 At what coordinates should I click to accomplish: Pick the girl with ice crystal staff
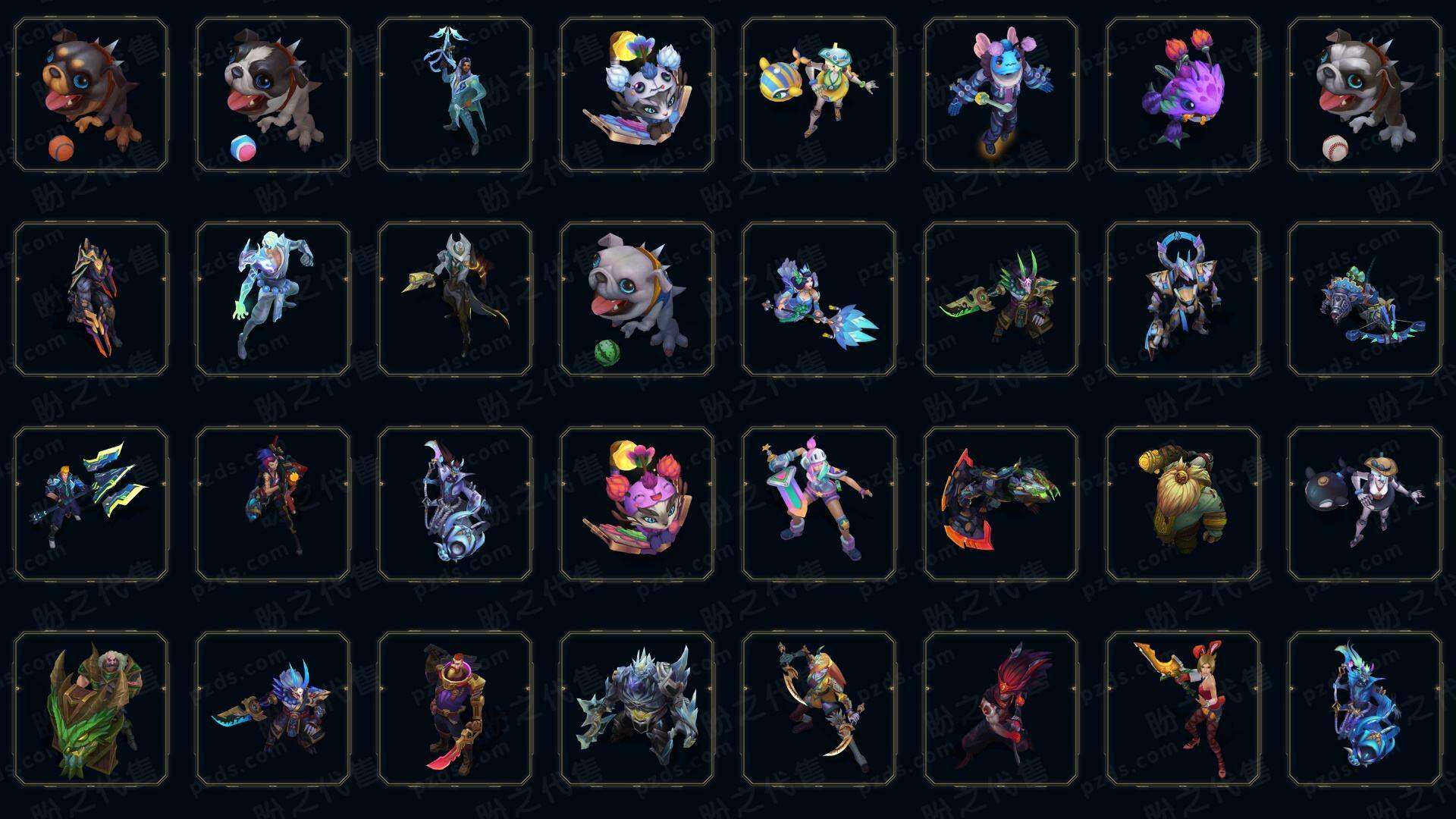[819, 299]
